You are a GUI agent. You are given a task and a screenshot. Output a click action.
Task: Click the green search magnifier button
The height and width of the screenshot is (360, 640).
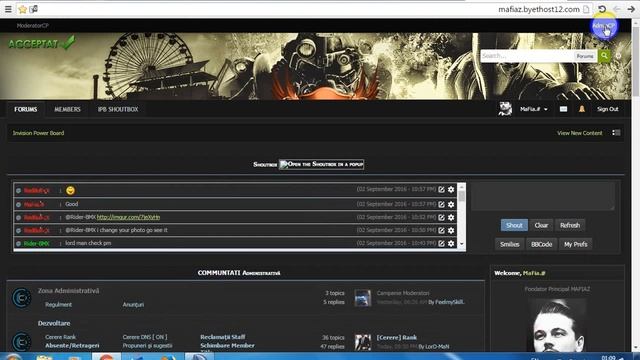pyautogui.click(x=604, y=56)
